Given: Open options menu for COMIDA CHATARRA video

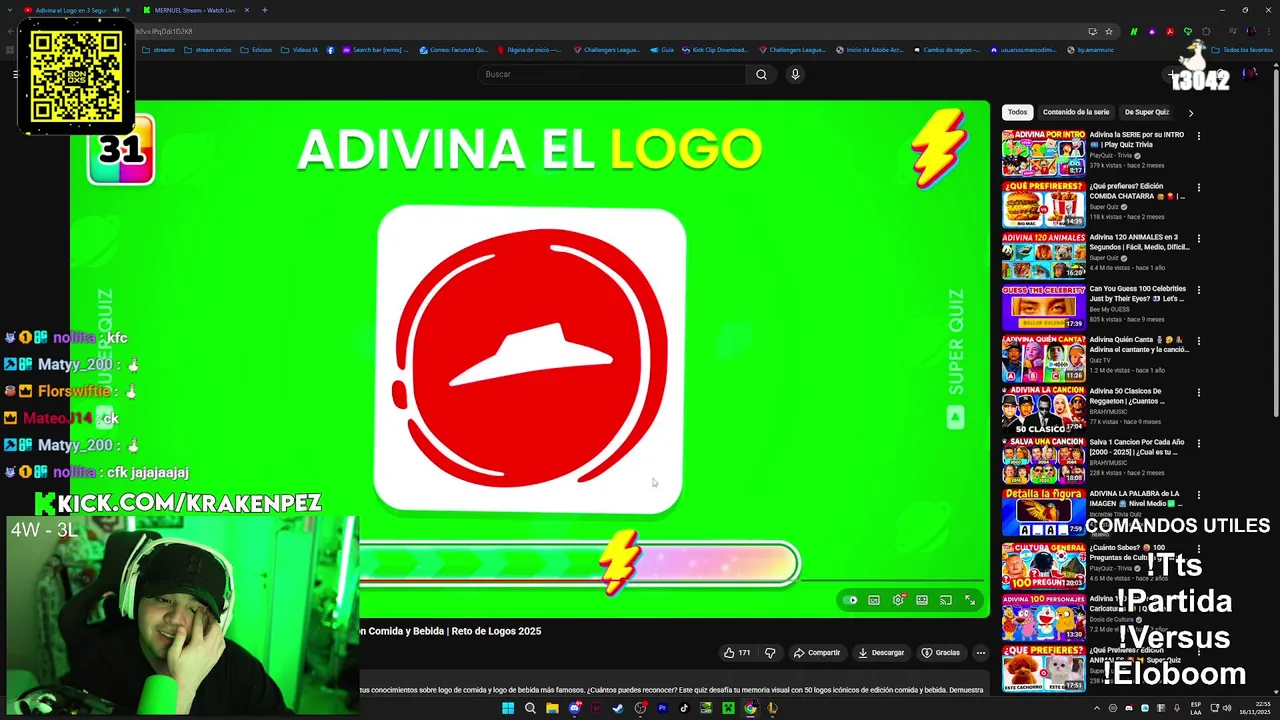Looking at the screenshot, I should click(x=1198, y=187).
